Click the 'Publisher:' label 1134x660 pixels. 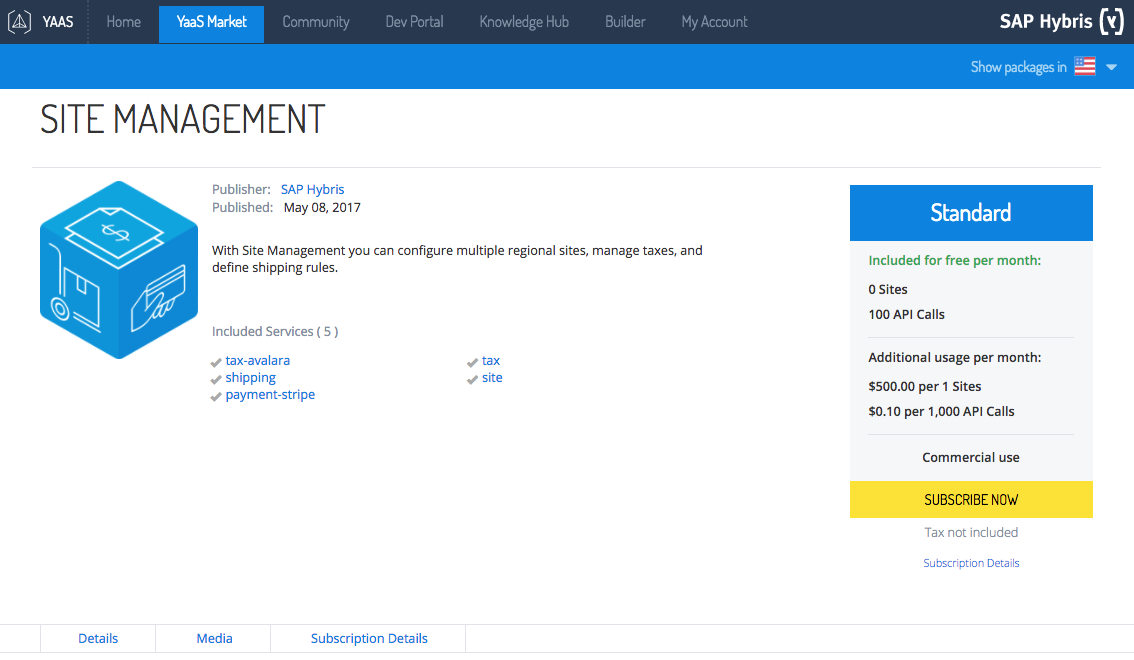[x=241, y=189]
